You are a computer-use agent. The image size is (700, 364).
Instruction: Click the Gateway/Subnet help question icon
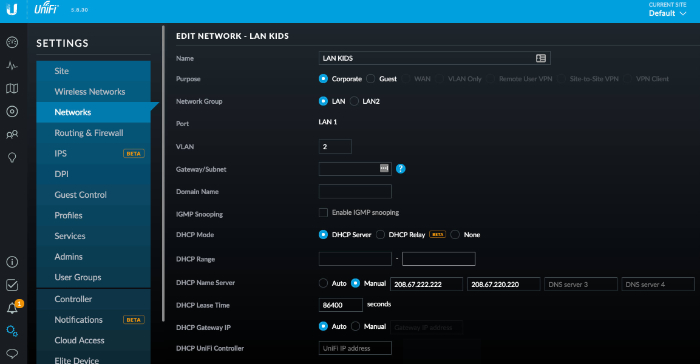[401, 169]
